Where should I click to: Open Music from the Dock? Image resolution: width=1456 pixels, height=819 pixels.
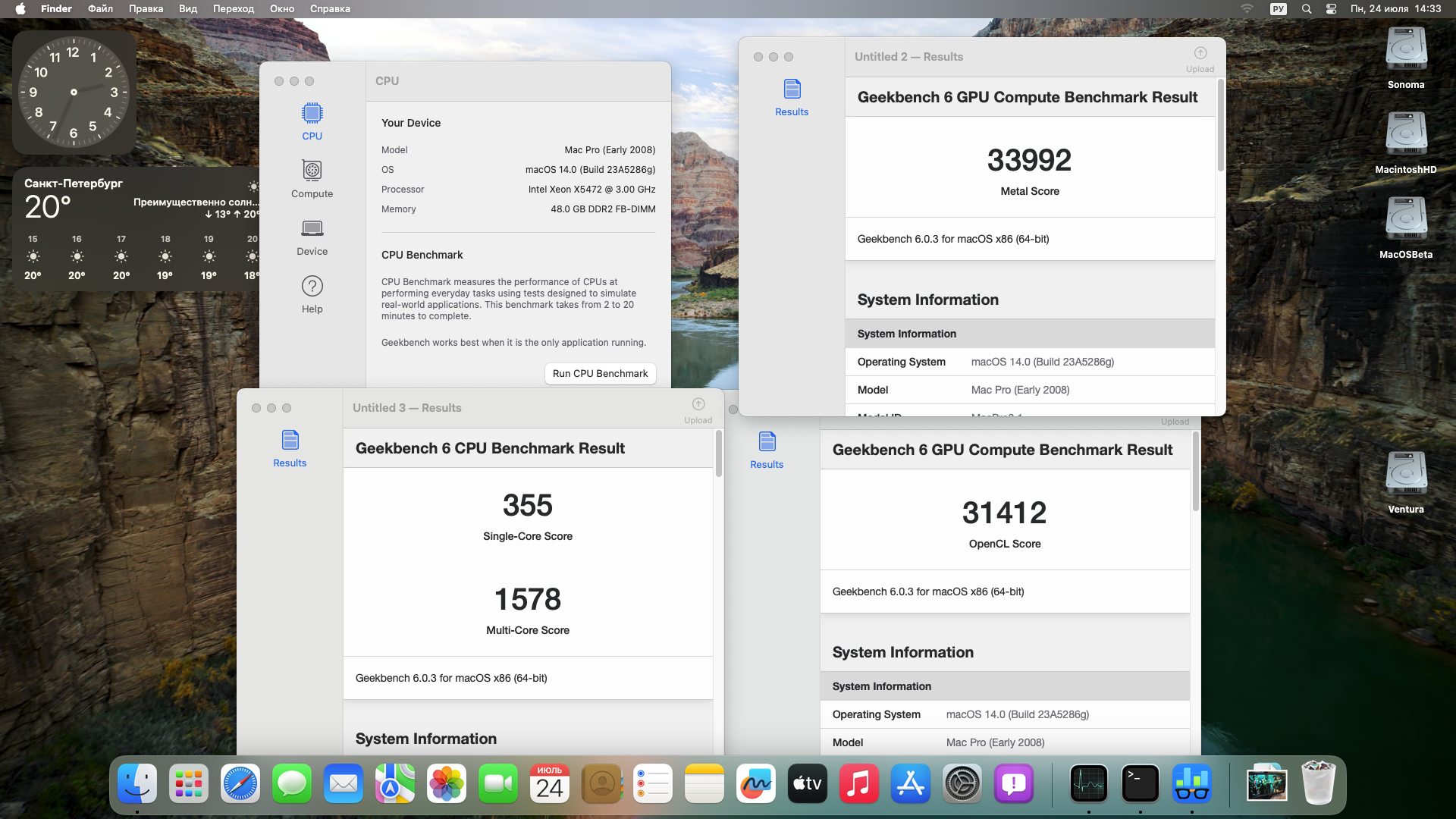[x=859, y=783]
